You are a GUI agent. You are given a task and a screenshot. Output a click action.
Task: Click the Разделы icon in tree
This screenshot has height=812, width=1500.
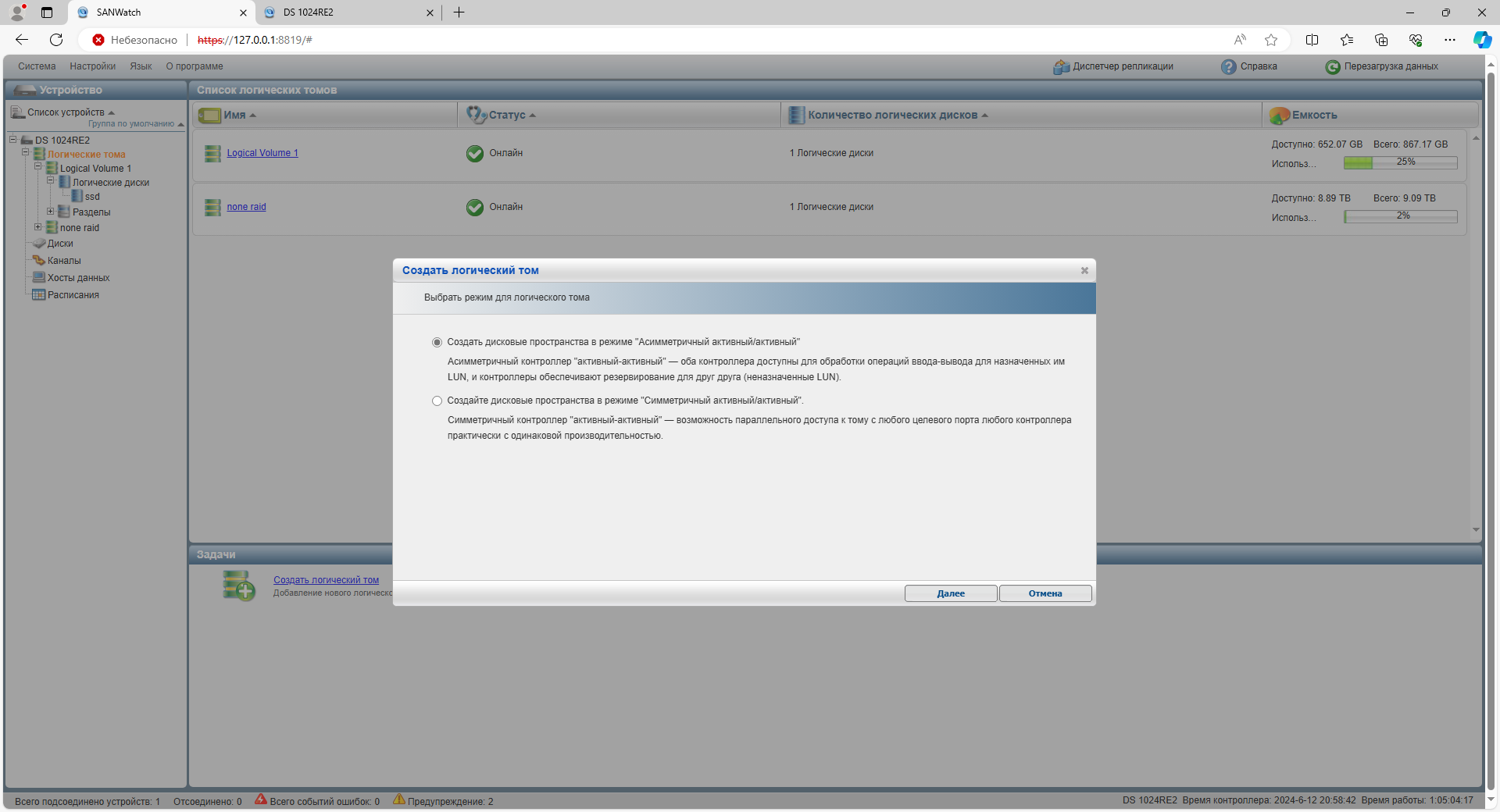pos(64,212)
